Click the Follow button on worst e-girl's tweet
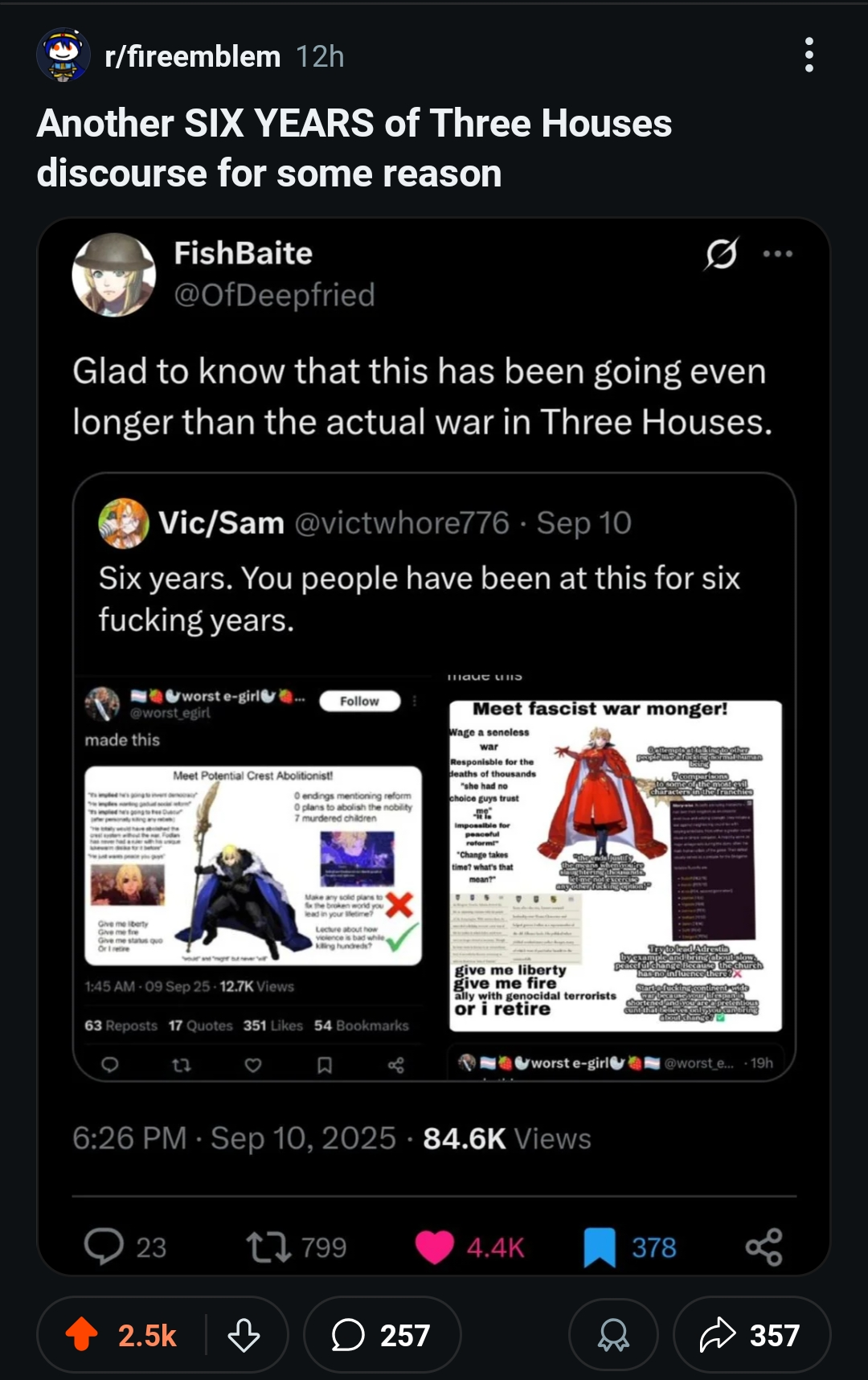This screenshot has height=1380, width=868. pos(359,701)
